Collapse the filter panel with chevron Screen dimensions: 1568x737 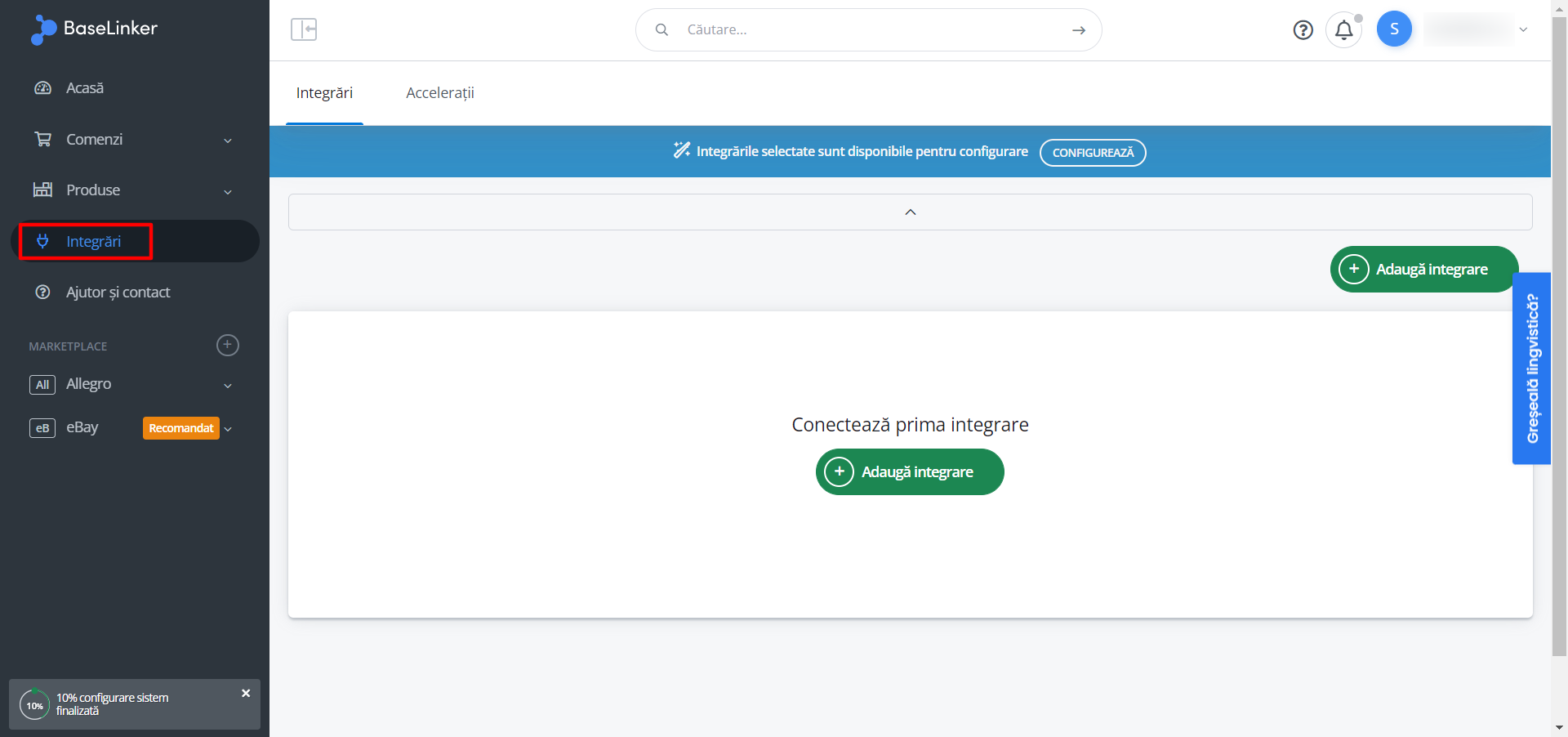pos(910,212)
